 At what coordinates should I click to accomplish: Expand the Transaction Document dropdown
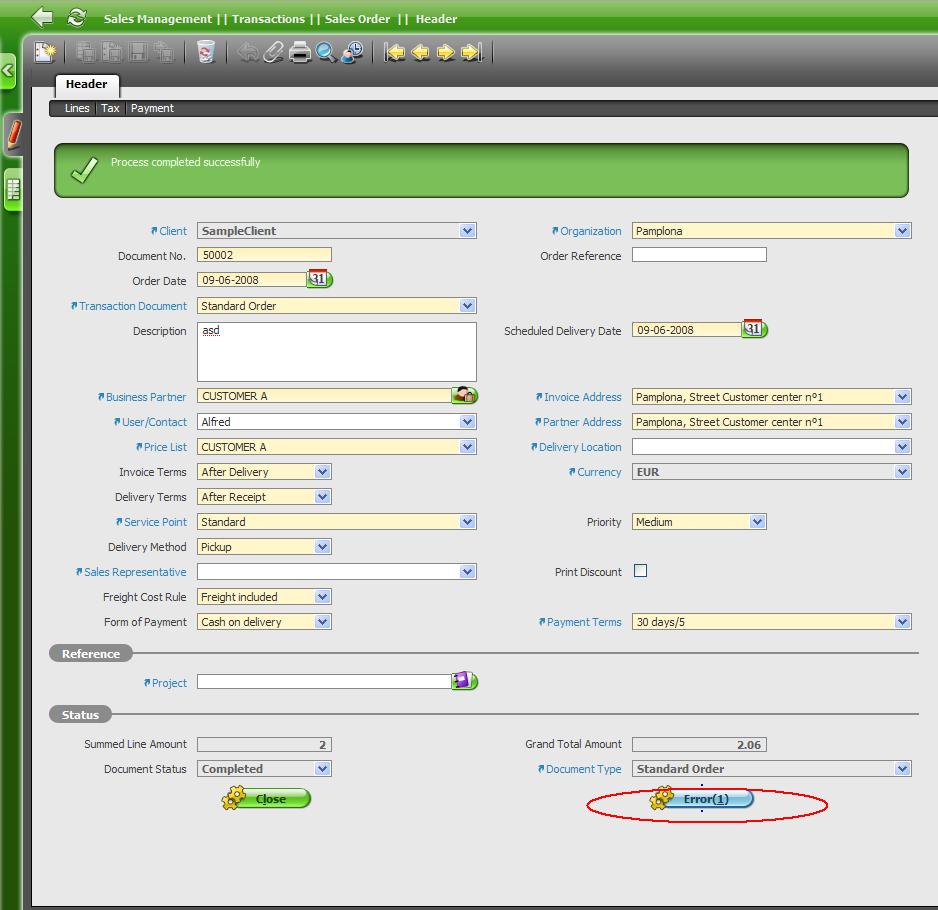click(x=467, y=306)
